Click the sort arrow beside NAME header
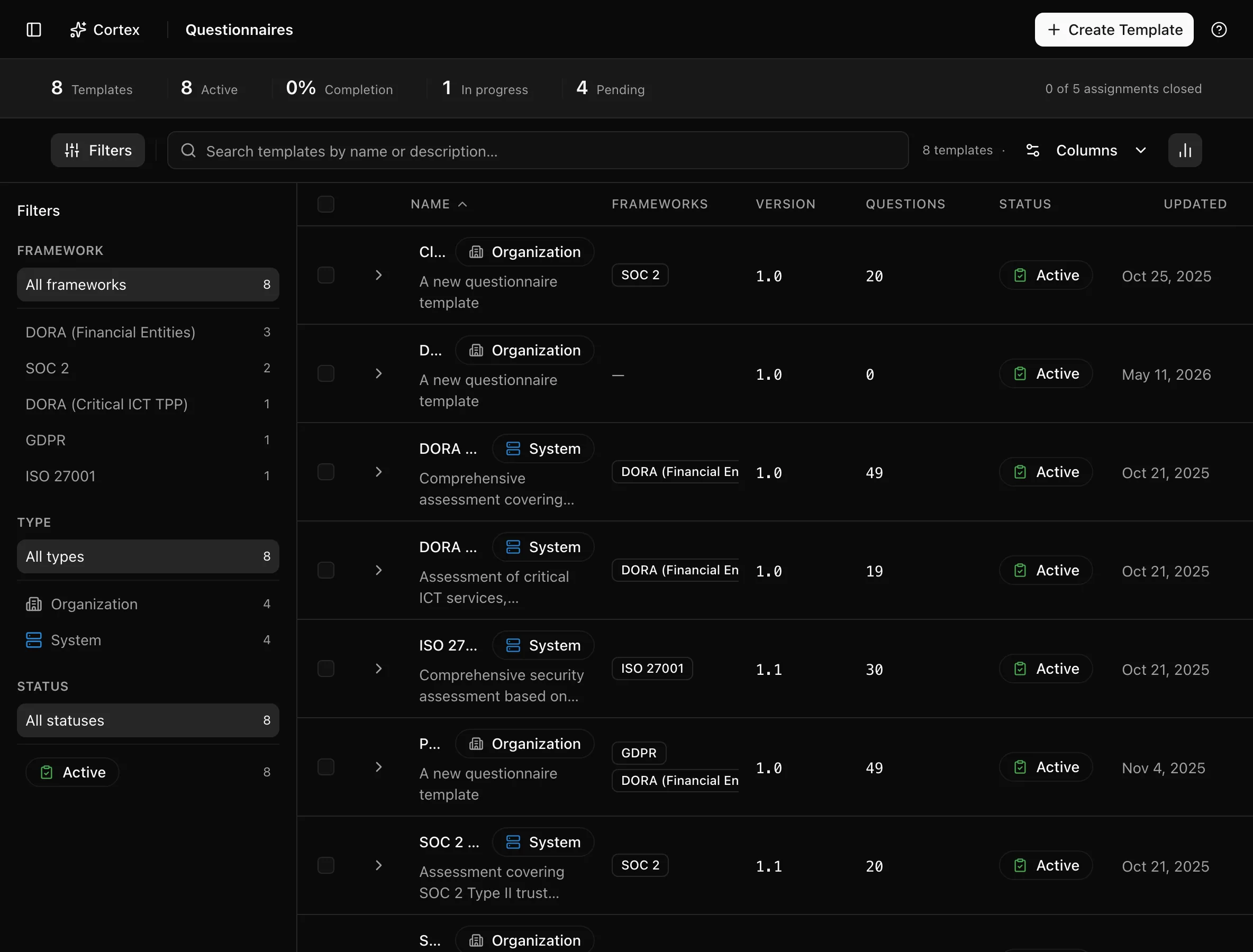The height and width of the screenshot is (952, 1253). point(462,204)
